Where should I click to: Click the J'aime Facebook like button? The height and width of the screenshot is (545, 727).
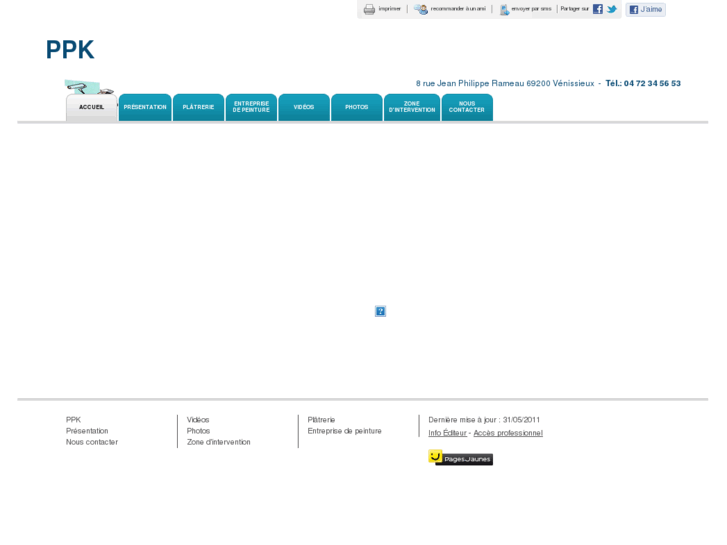click(645, 9)
